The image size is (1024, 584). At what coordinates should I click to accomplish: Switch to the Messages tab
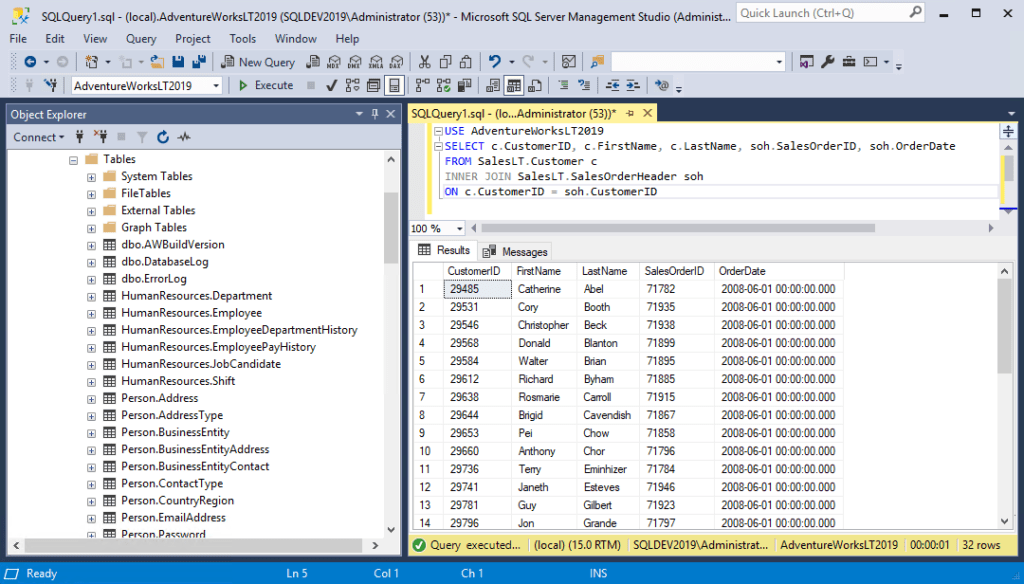click(x=516, y=251)
